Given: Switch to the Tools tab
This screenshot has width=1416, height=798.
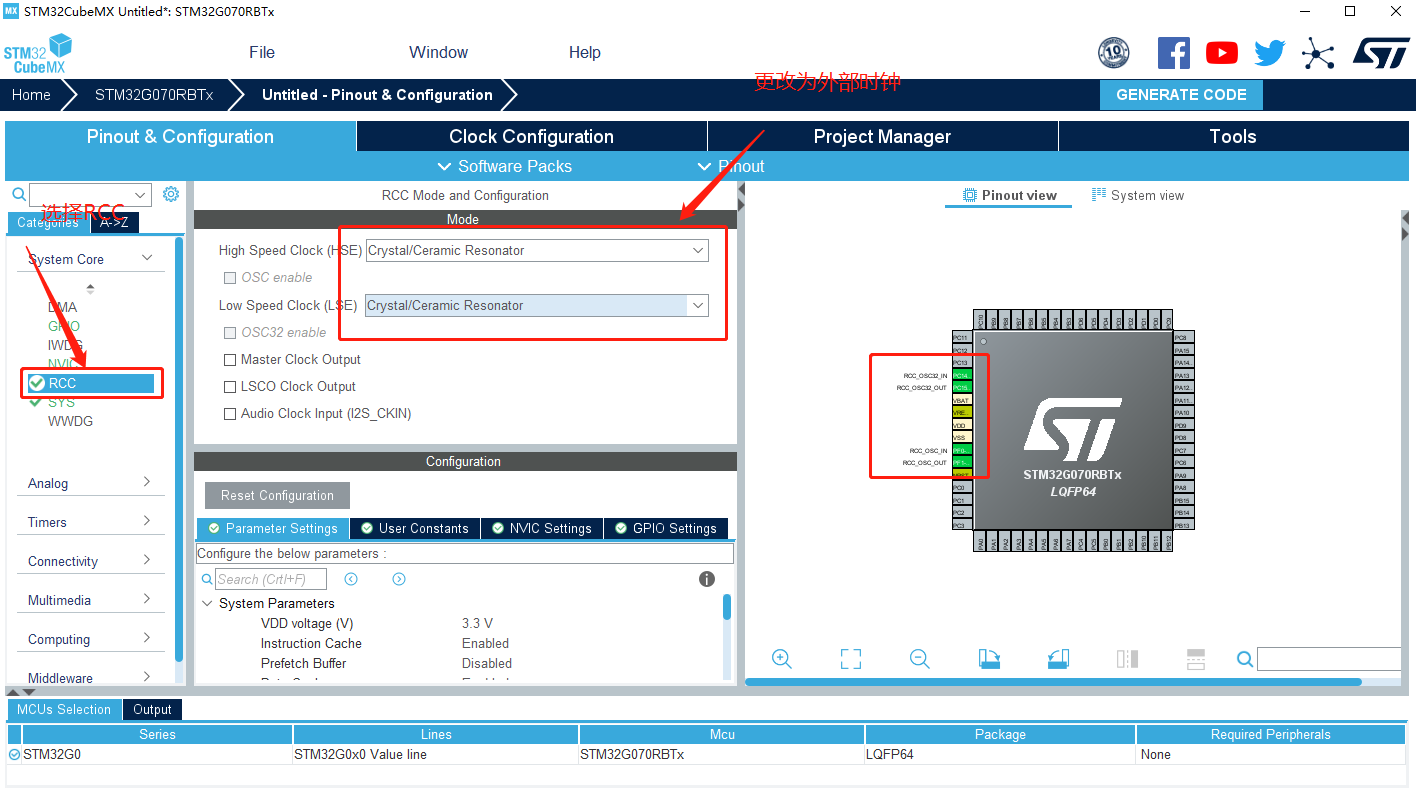Looking at the screenshot, I should [x=1232, y=137].
